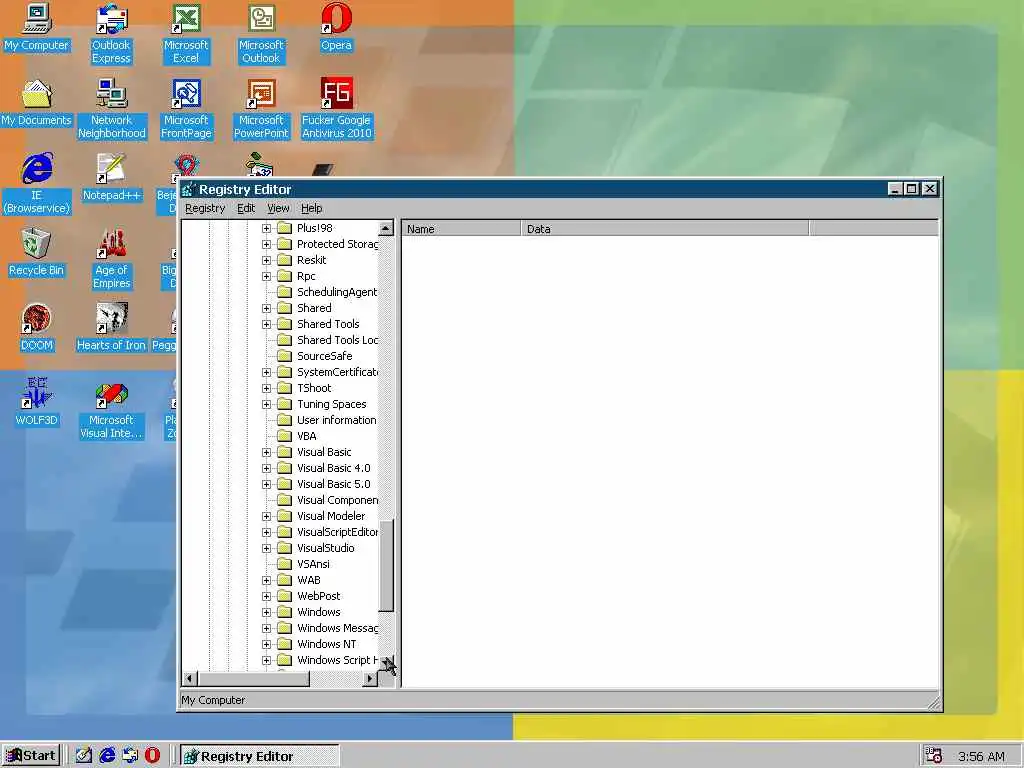The width and height of the screenshot is (1024, 768).
Task: Open Network Neighborhood icon
Action: pos(112,109)
